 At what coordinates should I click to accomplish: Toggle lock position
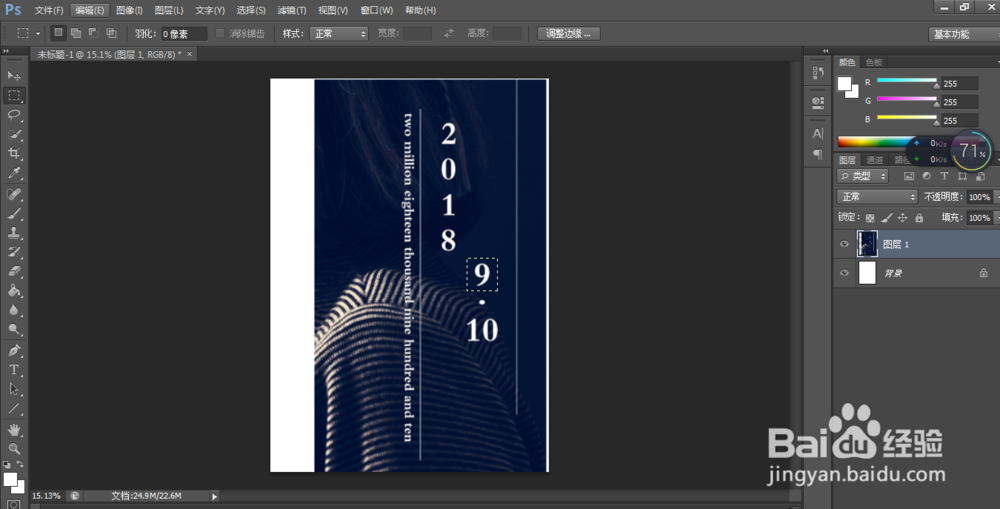click(902, 218)
